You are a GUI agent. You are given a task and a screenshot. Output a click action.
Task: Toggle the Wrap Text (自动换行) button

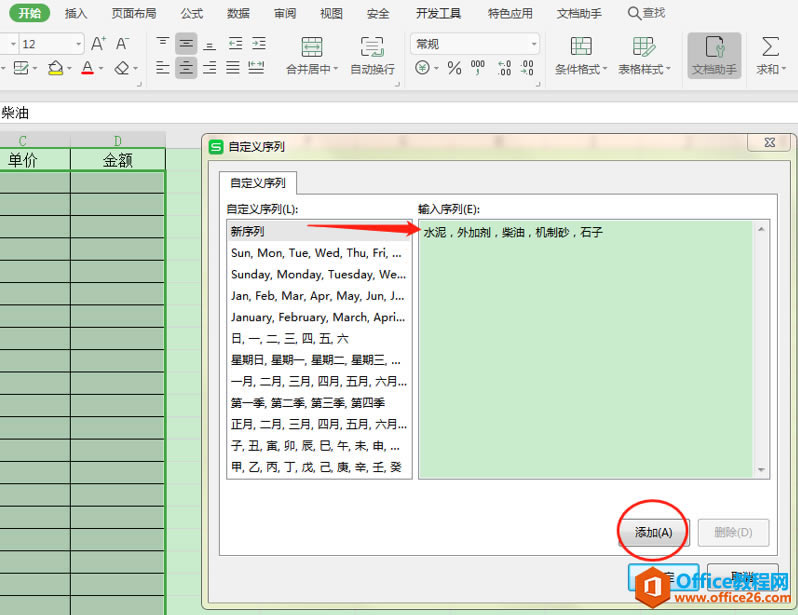(x=372, y=56)
